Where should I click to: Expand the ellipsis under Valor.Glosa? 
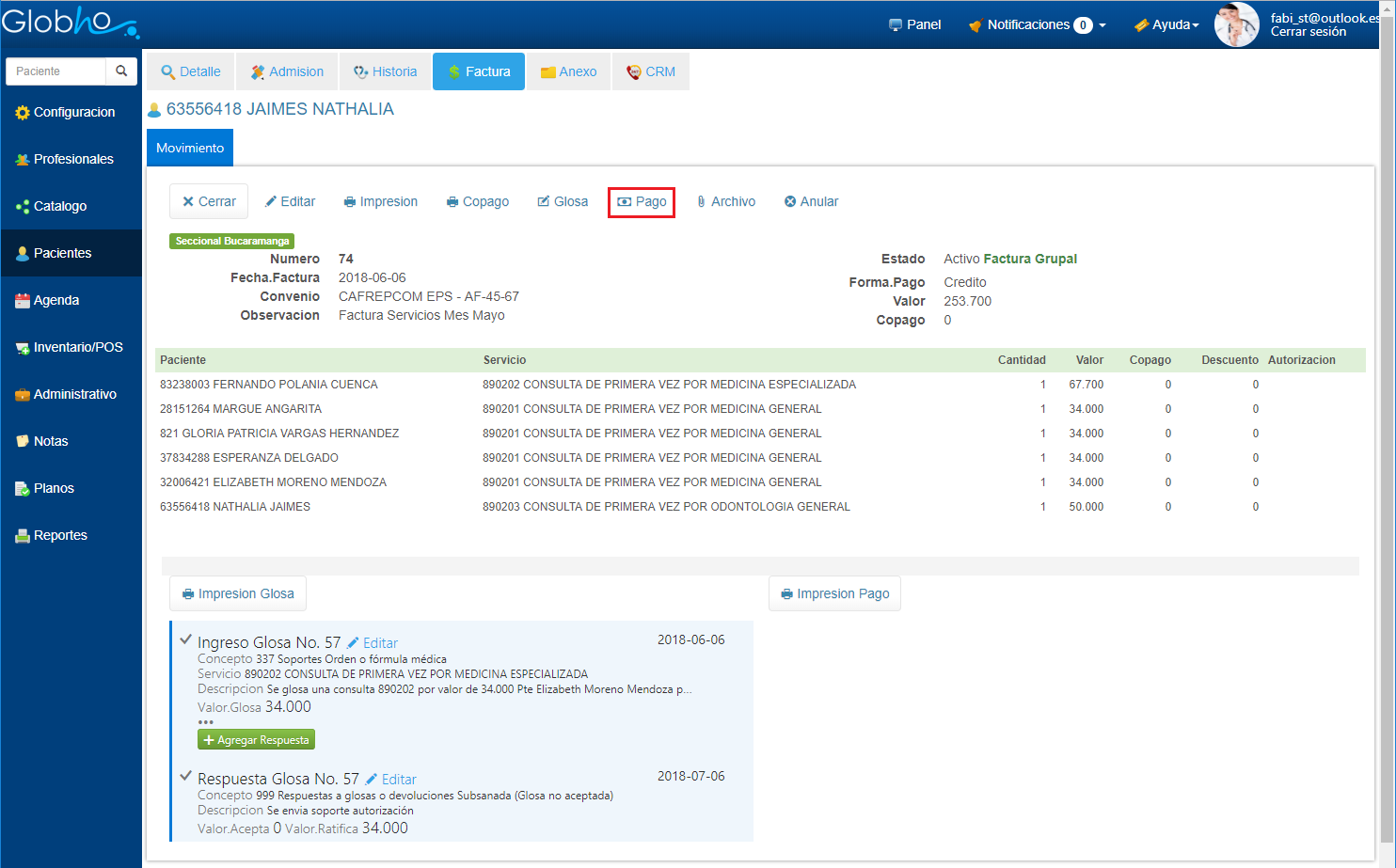click(205, 722)
